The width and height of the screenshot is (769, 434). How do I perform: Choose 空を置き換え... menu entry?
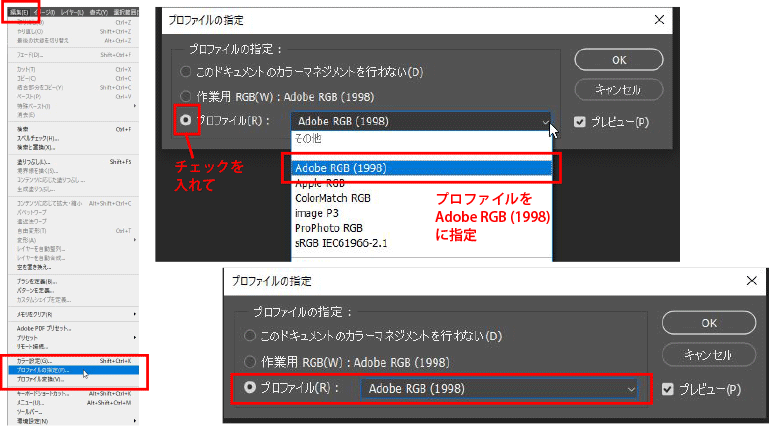point(74,268)
